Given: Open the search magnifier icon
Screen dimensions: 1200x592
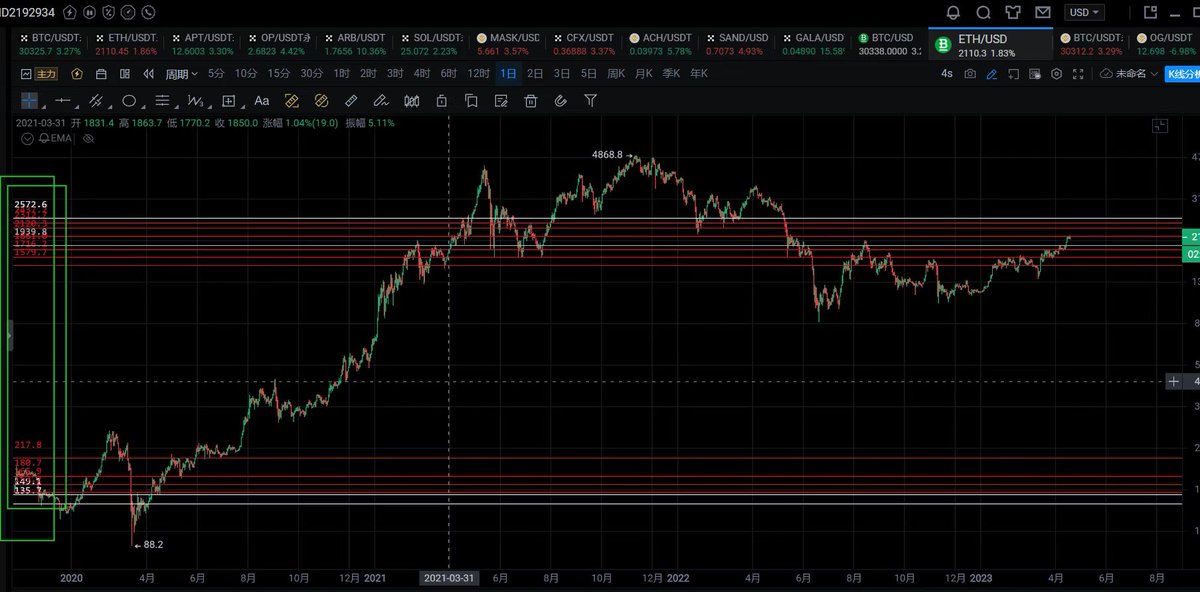Looking at the screenshot, I should pos(983,12).
